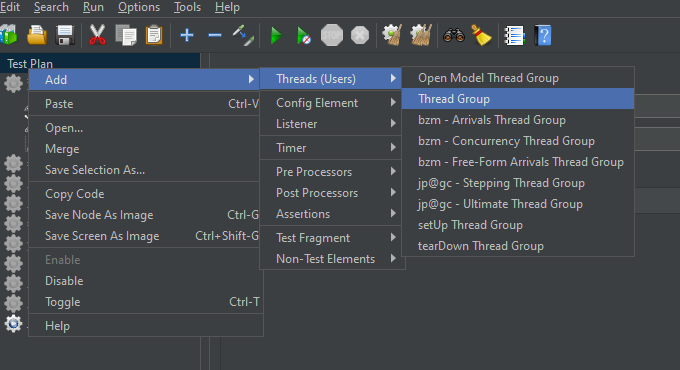680x370 pixels.
Task: Choose Save Screen As Image
Action: coord(144,236)
